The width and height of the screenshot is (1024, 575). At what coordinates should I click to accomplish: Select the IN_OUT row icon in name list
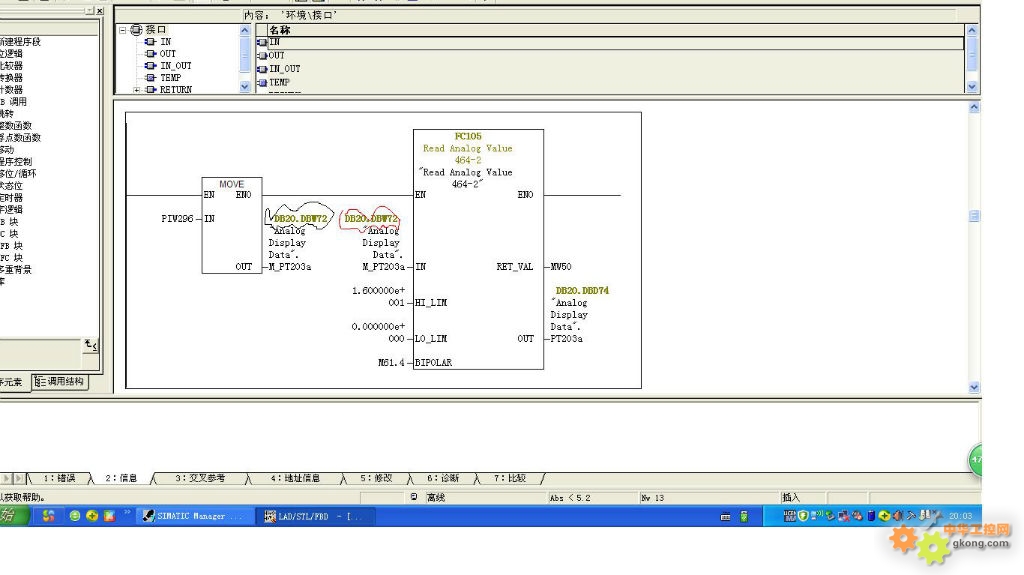tap(262, 69)
